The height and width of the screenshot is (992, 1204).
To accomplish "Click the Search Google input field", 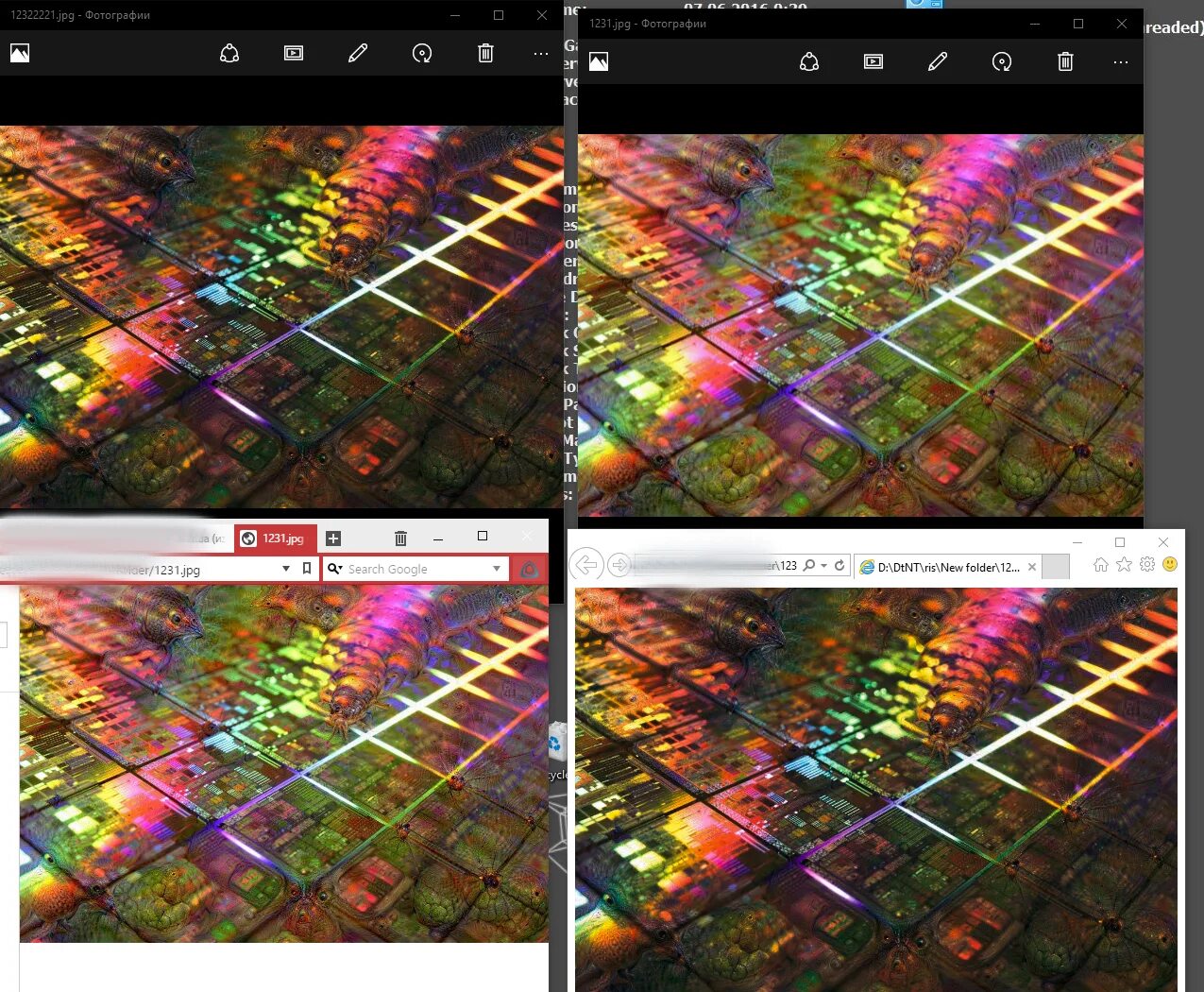I will pos(415,569).
